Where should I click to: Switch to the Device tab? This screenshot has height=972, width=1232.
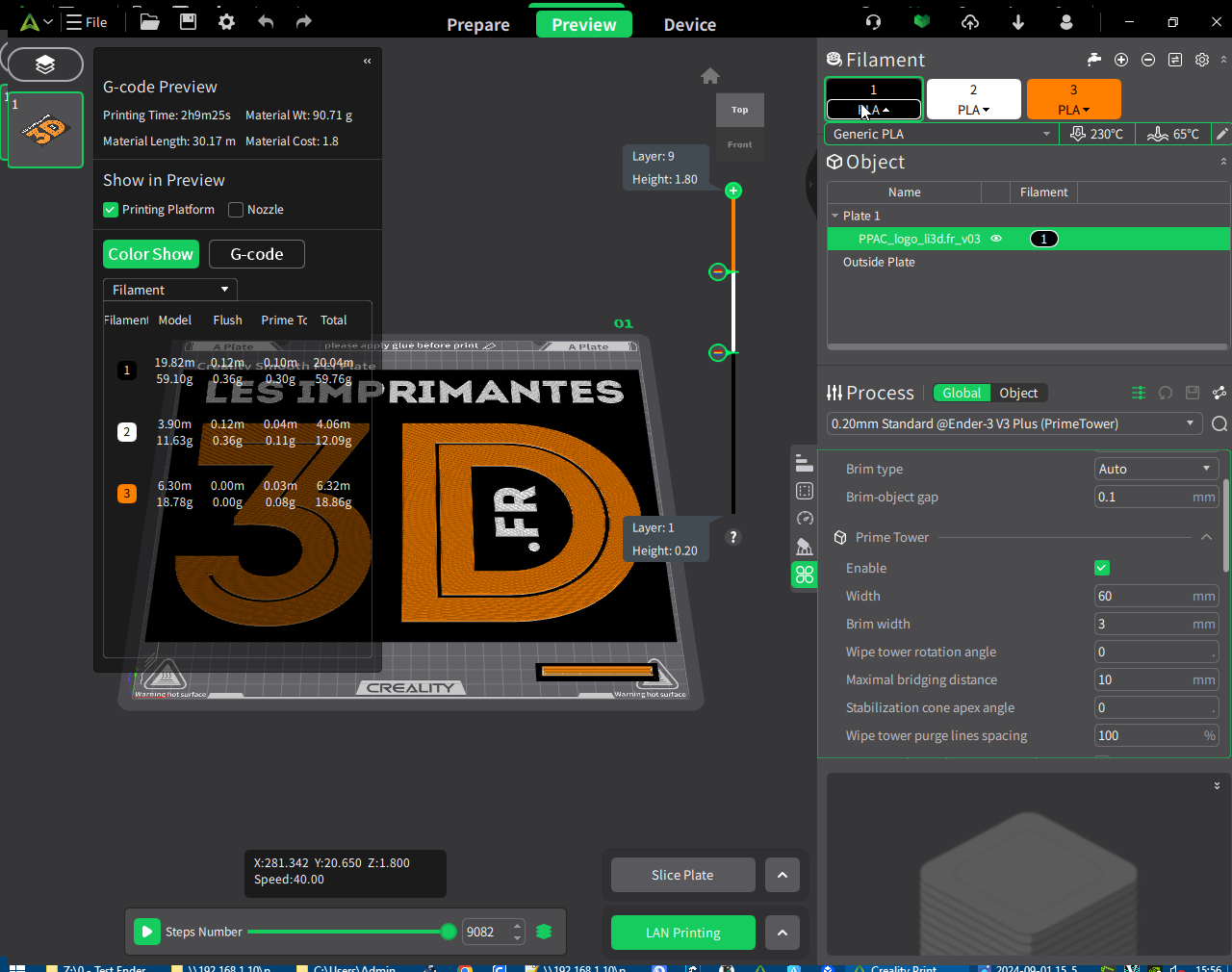coord(690,25)
